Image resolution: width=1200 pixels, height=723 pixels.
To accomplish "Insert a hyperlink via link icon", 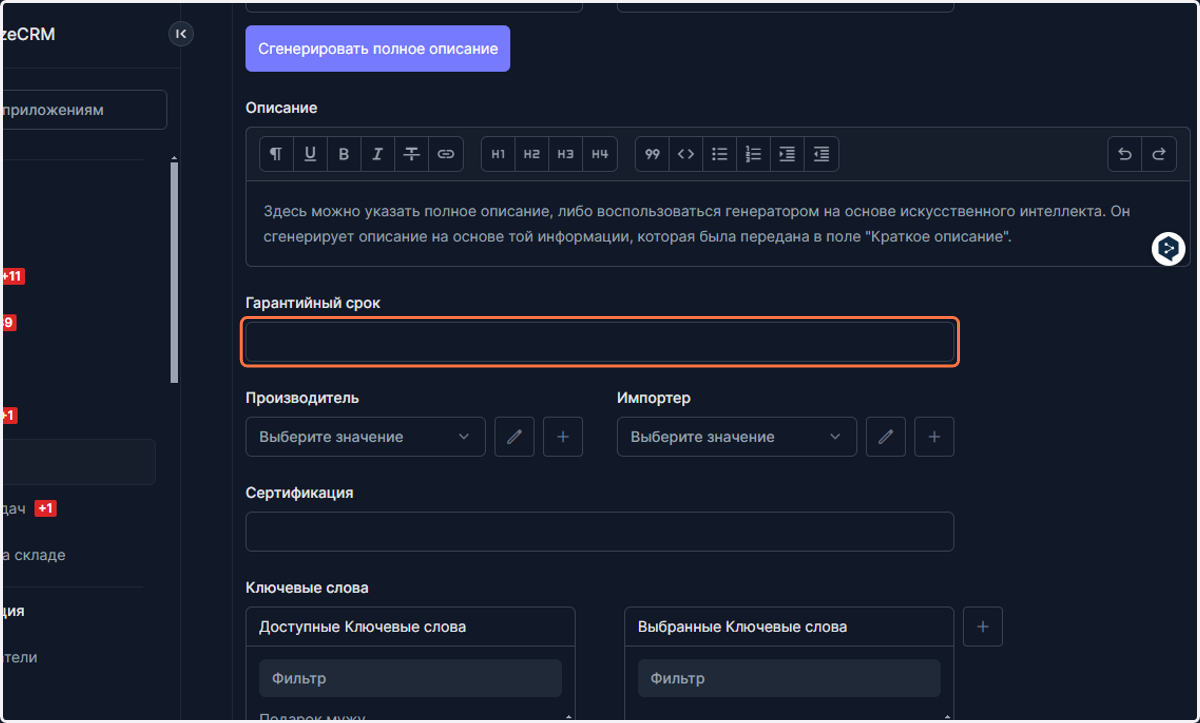I will tap(446, 154).
